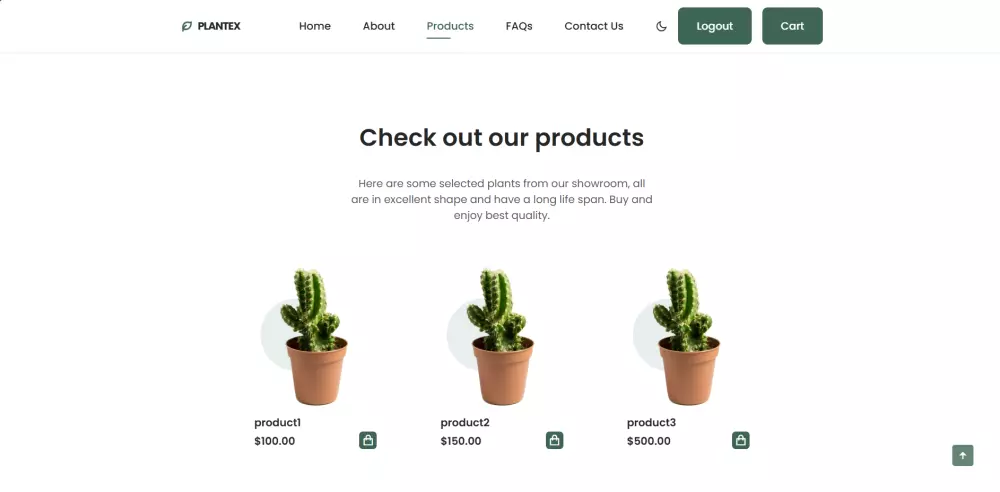Click the Logout button
1000x492 pixels.
pos(714,26)
